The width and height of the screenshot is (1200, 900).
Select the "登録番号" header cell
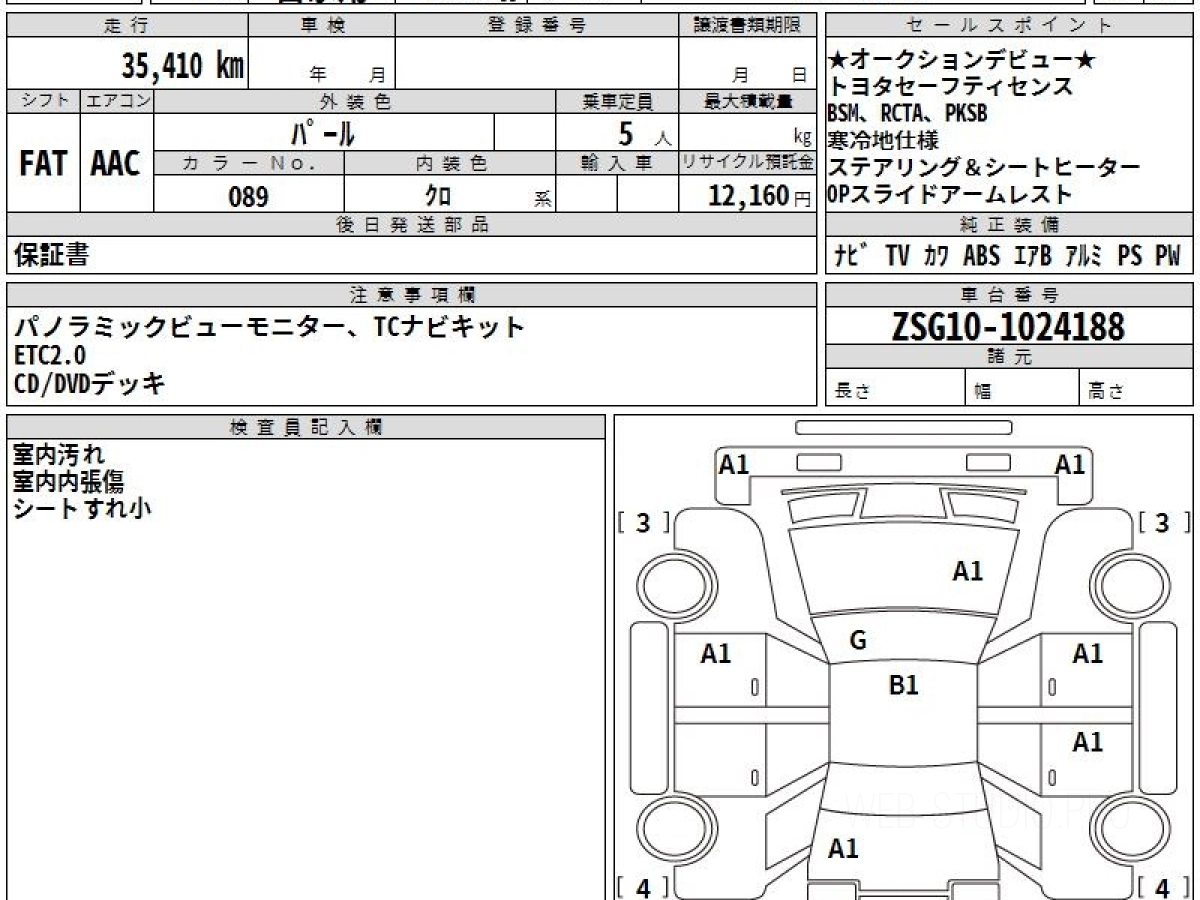click(x=537, y=26)
